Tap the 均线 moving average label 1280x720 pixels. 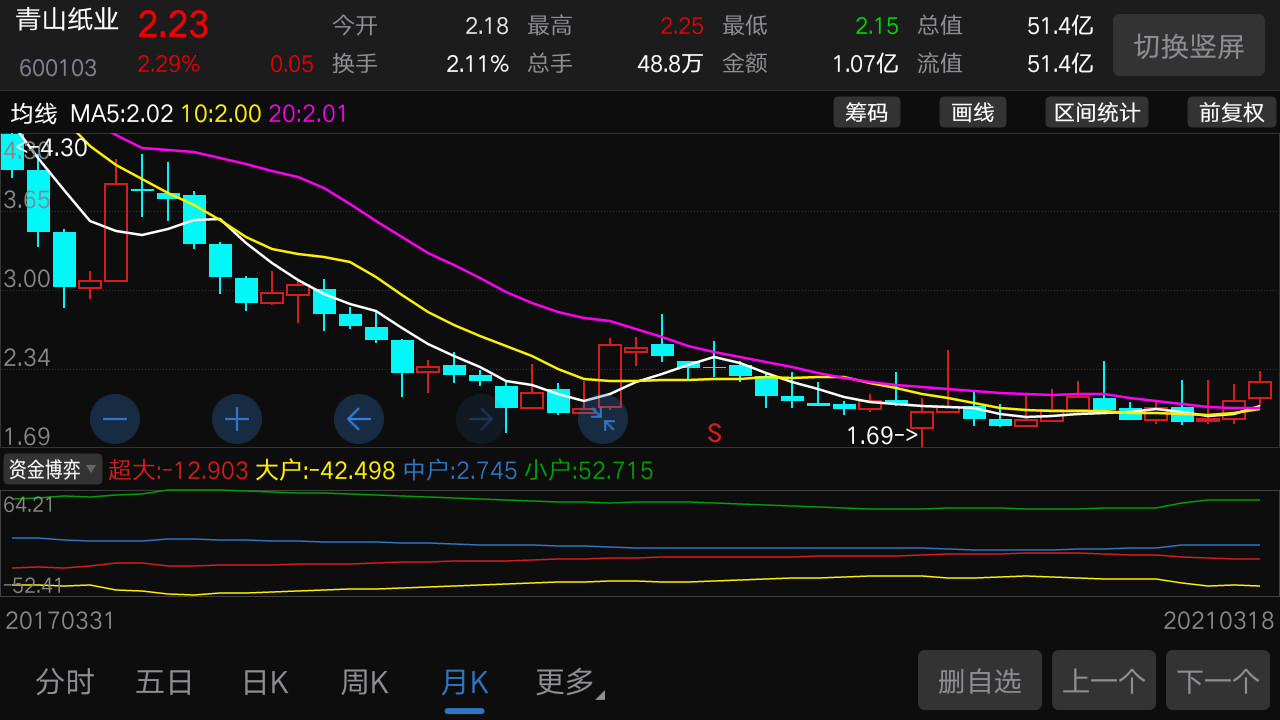(33, 114)
